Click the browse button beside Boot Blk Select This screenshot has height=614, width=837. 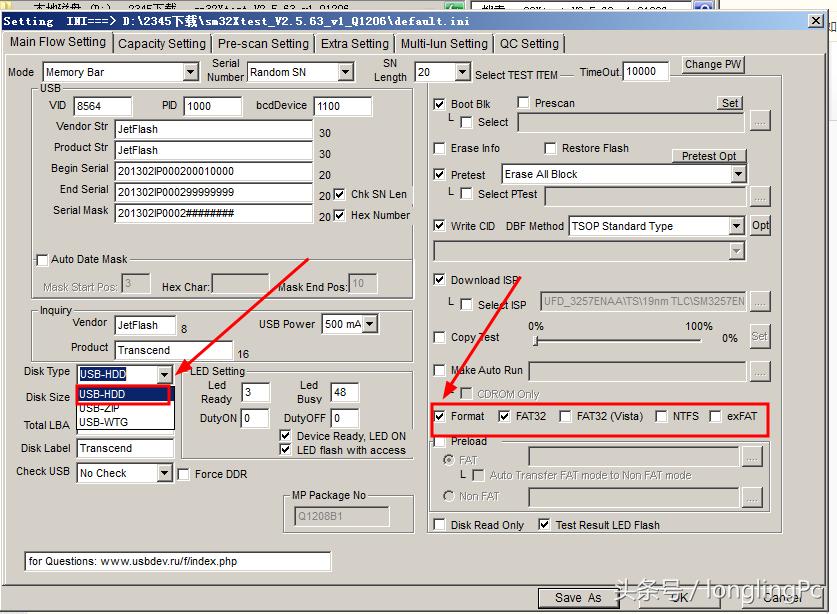pos(760,122)
